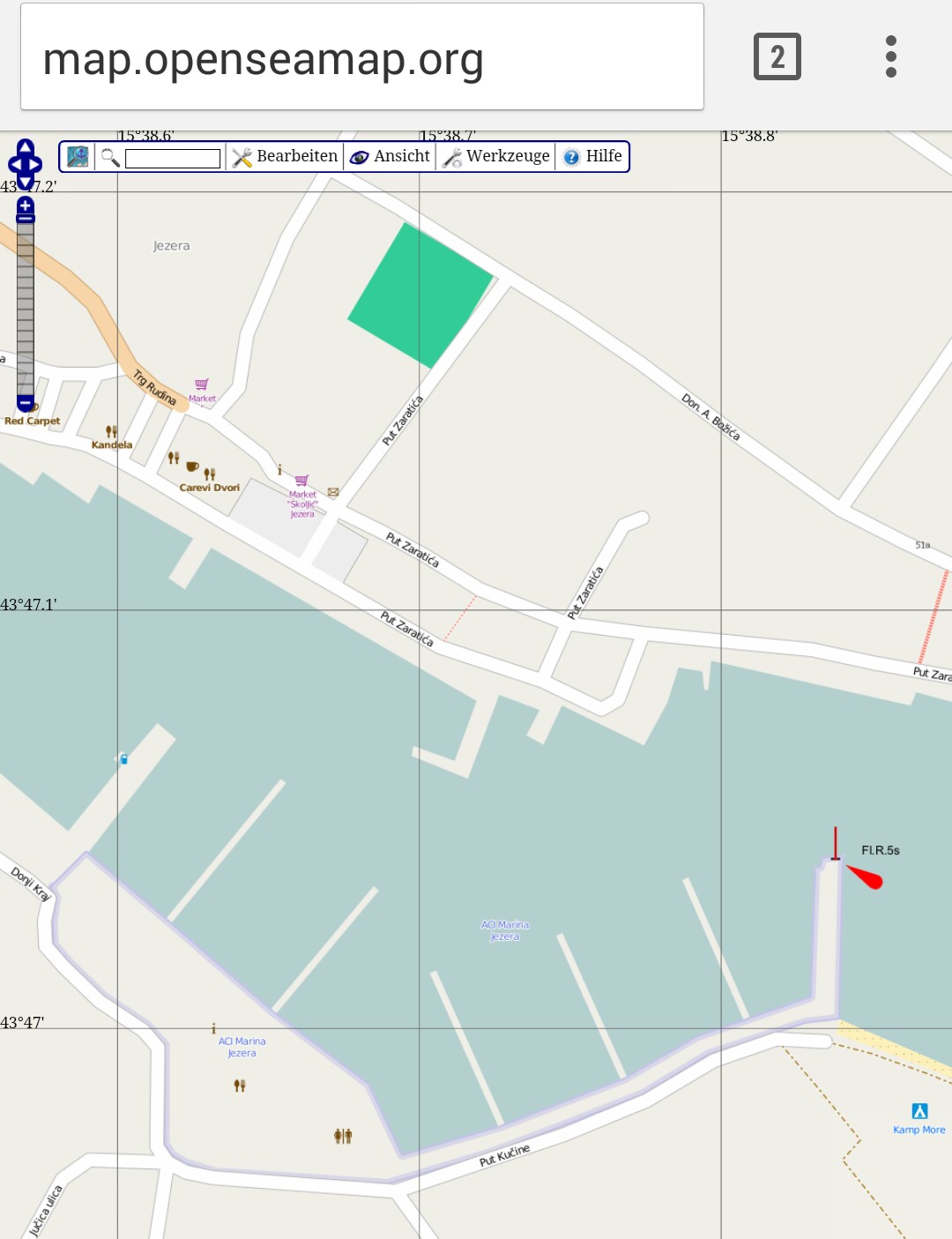
Task: Click the magnifier search icon
Action: pyautogui.click(x=109, y=157)
